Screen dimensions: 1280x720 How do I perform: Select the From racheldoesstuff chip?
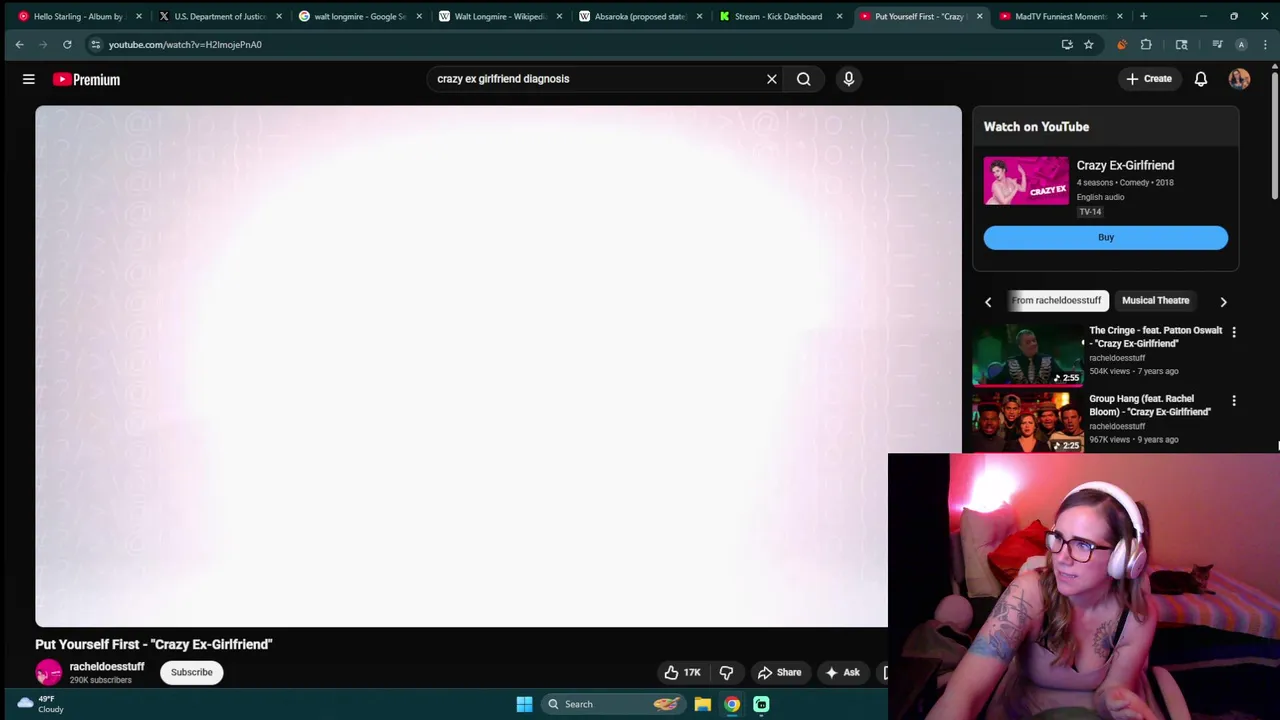pyautogui.click(x=1056, y=300)
